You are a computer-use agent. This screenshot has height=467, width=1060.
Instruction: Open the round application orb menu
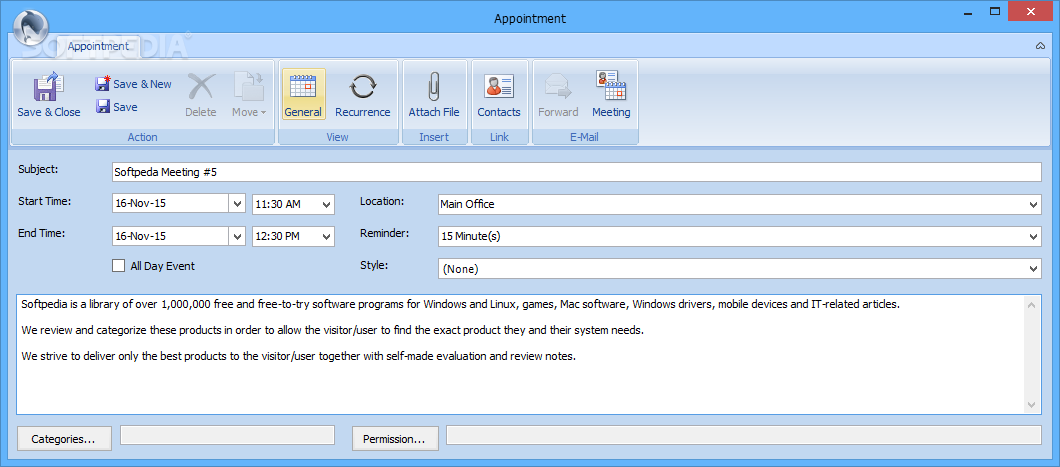point(30,28)
